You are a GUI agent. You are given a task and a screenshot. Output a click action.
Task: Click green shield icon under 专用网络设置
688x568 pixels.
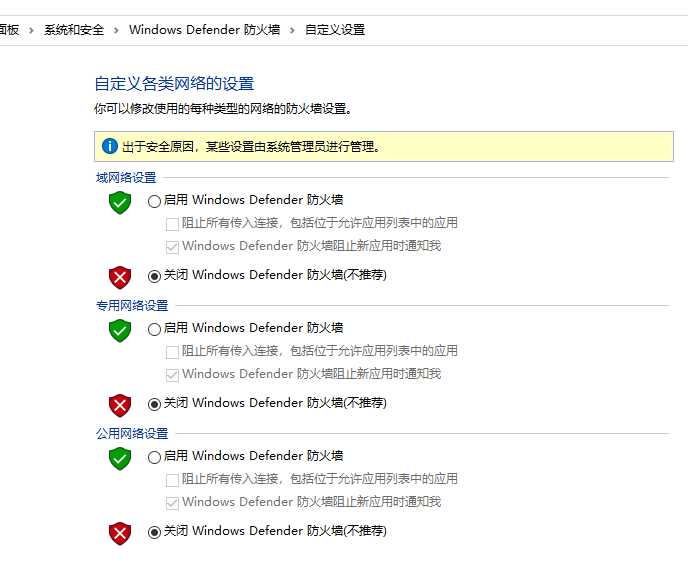(x=120, y=331)
